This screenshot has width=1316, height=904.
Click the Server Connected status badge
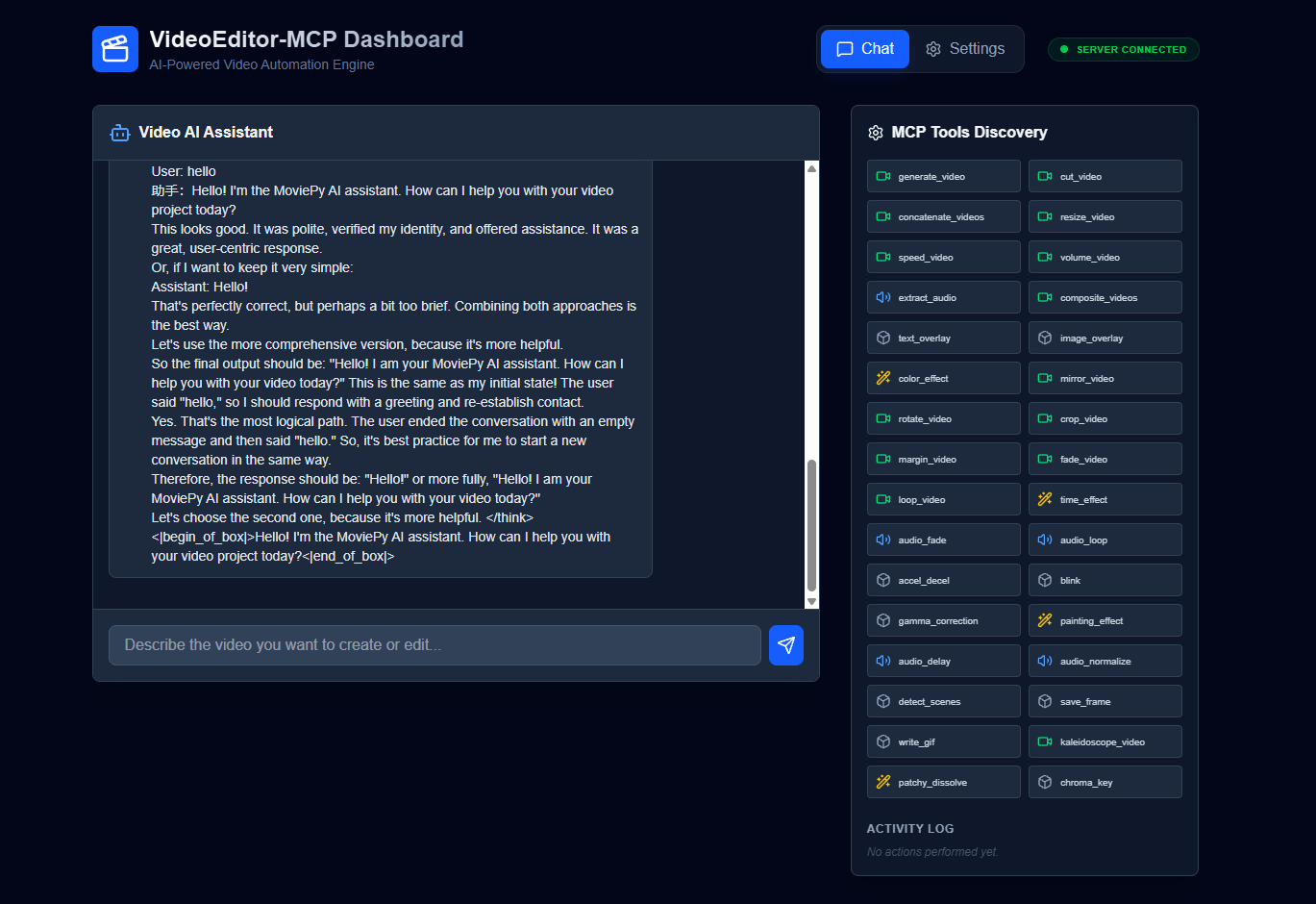point(1123,49)
